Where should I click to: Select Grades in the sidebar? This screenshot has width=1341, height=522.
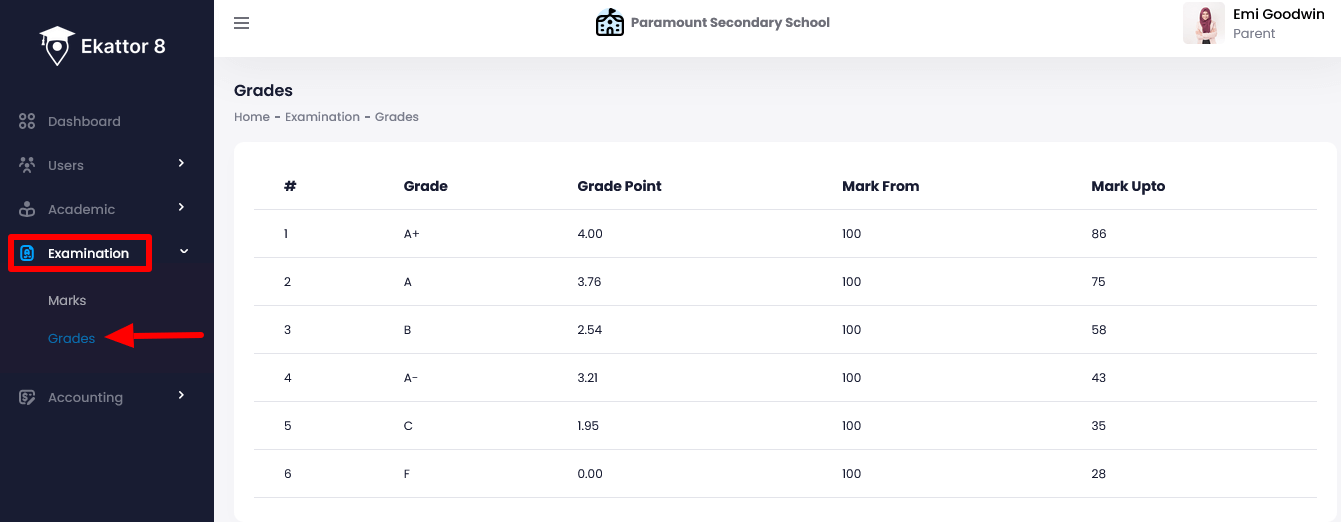coord(72,338)
